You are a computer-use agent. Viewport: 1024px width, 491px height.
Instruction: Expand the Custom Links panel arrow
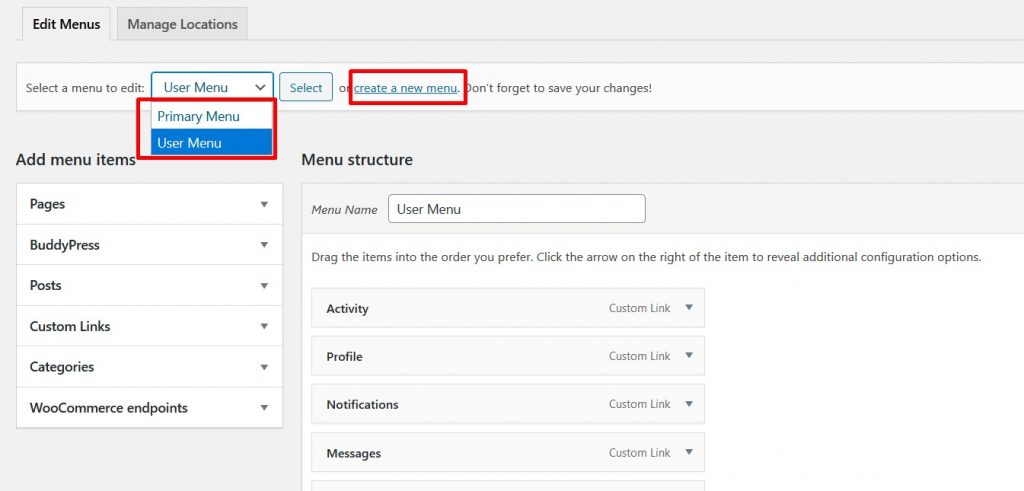(264, 326)
